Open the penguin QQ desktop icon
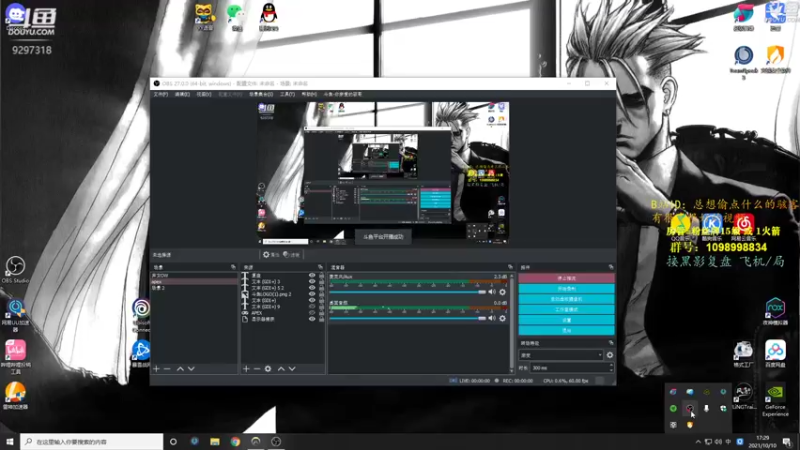The height and width of the screenshot is (450, 800). [x=268, y=17]
